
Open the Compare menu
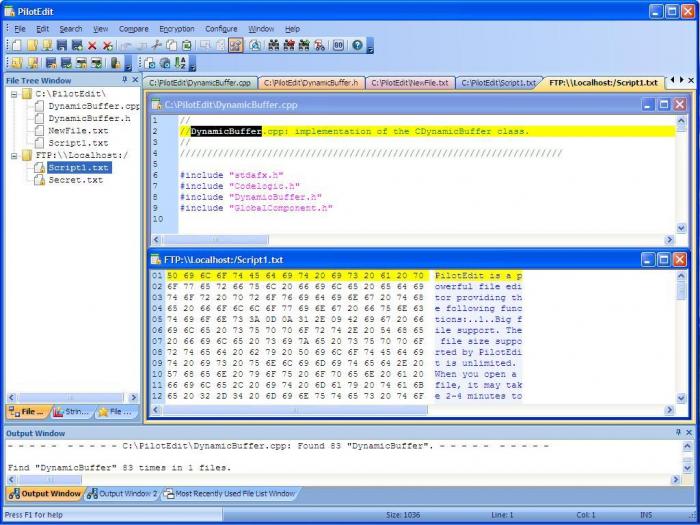(x=133, y=29)
